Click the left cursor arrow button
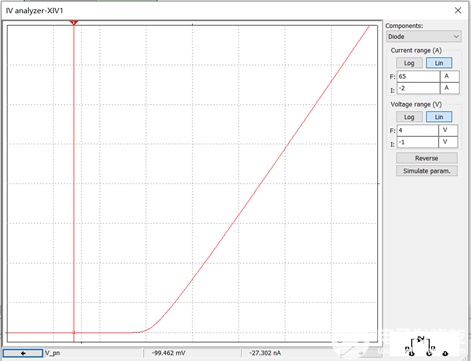Viewport: 471px width, 361px height. [x=23, y=353]
